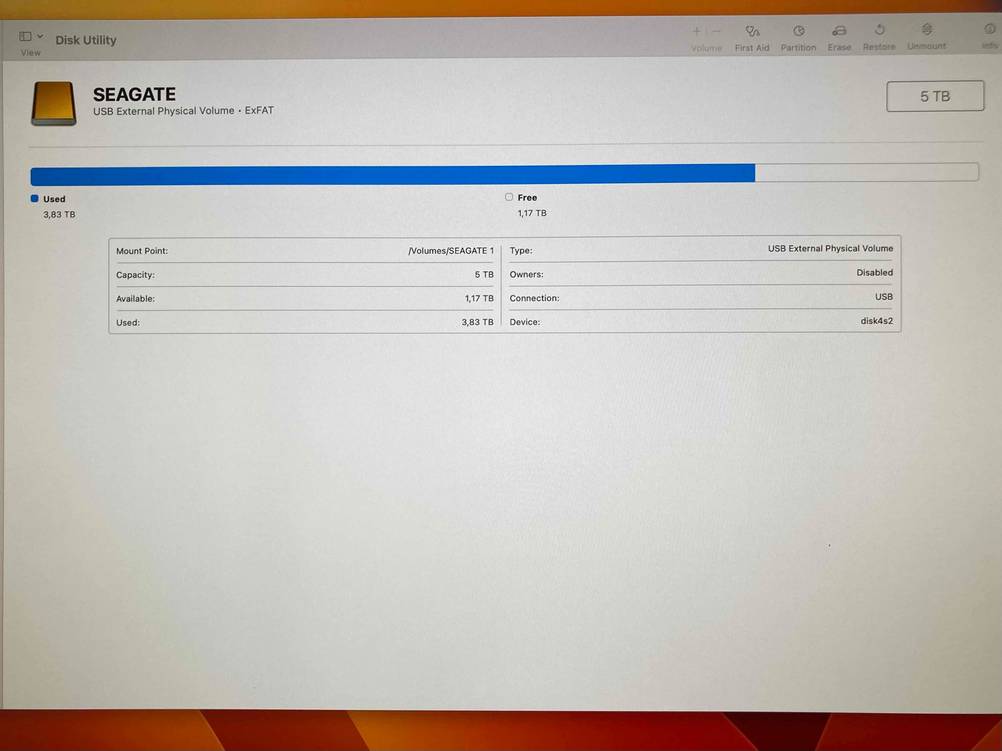Viewport: 1002px width, 751px height.
Task: Unmount the SEAGATE volume
Action: (x=926, y=32)
